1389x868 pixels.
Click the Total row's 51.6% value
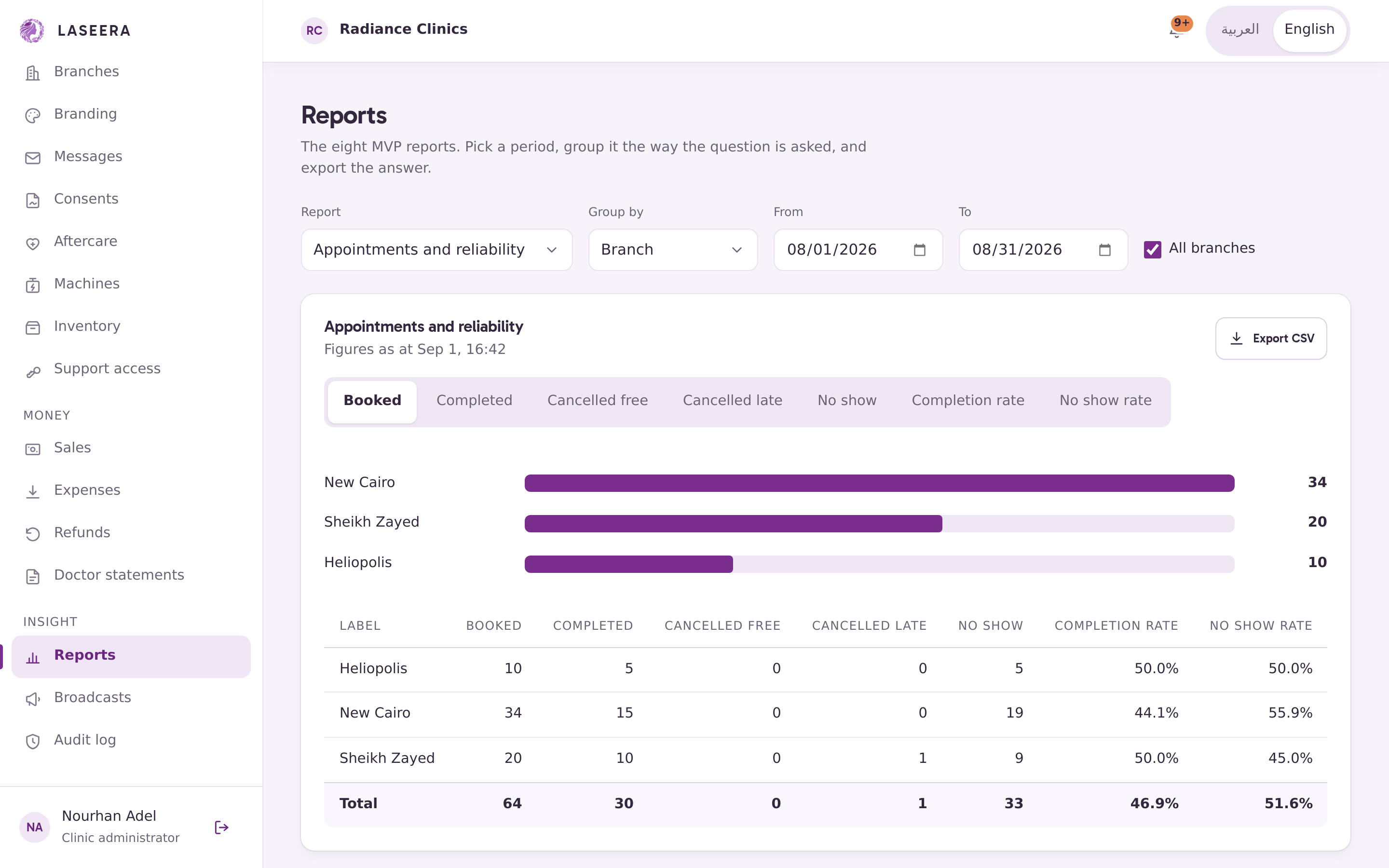1289,804
